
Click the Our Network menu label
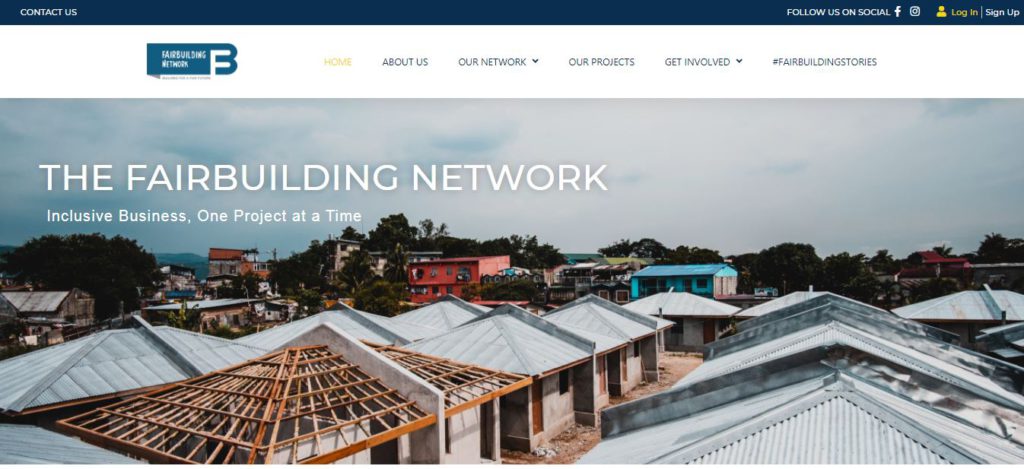coord(492,62)
